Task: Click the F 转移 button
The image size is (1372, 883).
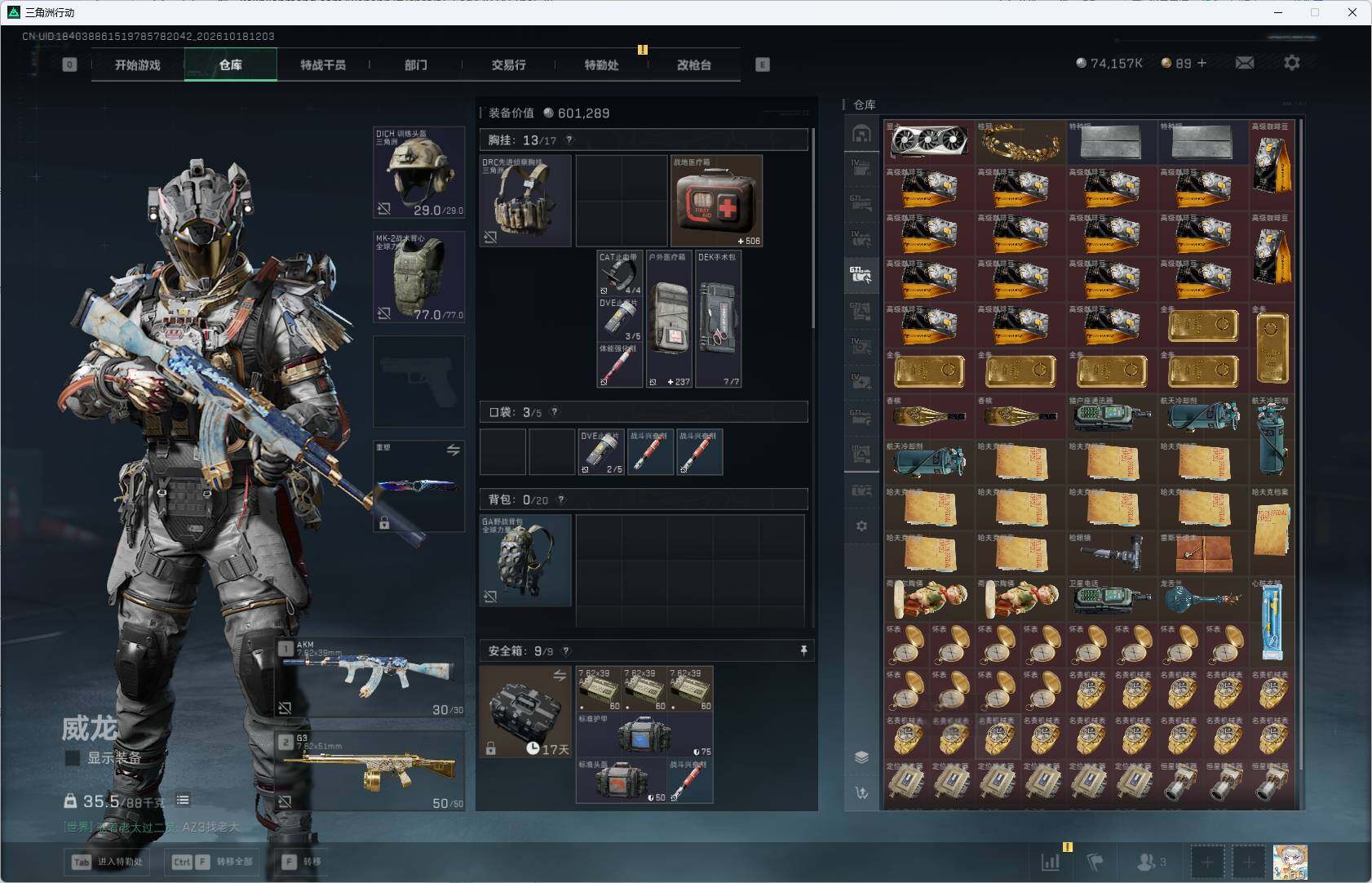Action: pyautogui.click(x=301, y=861)
